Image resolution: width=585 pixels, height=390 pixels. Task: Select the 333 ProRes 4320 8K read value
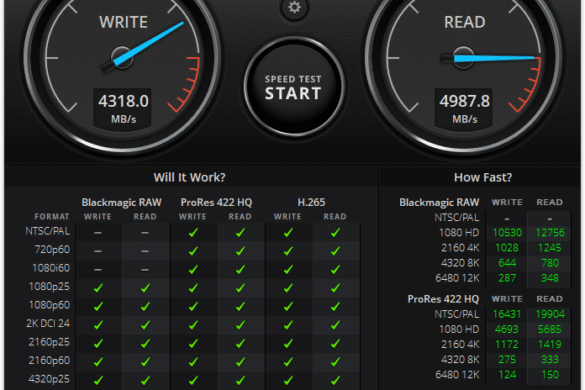click(x=550, y=359)
